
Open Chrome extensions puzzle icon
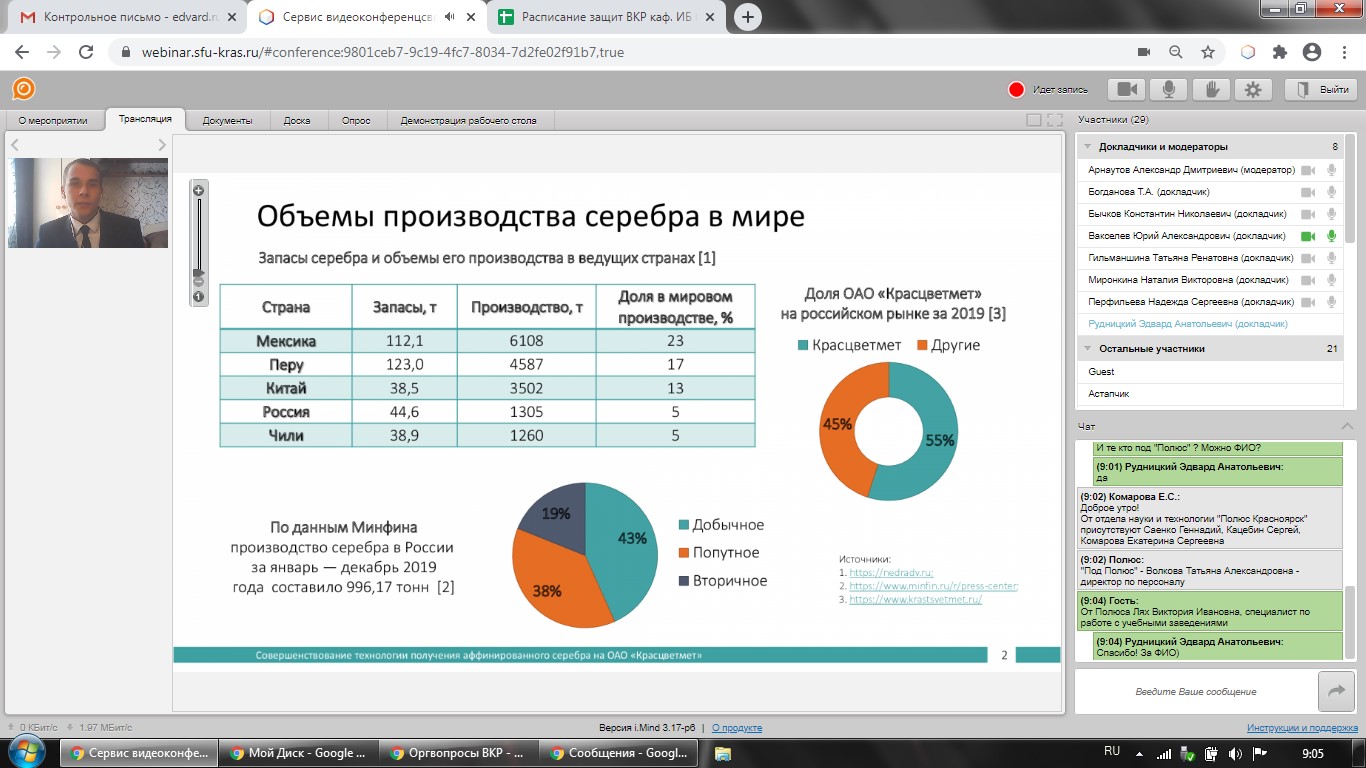[x=1279, y=52]
